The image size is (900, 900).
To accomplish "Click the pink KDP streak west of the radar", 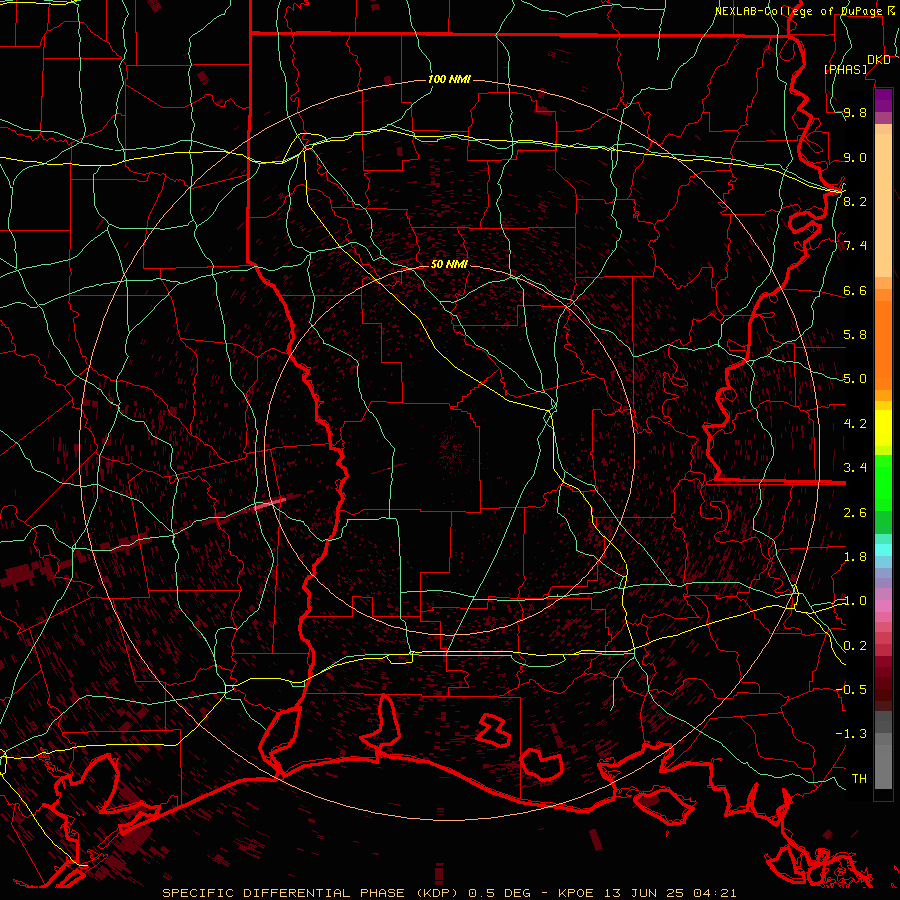I will pyautogui.click(x=271, y=504).
